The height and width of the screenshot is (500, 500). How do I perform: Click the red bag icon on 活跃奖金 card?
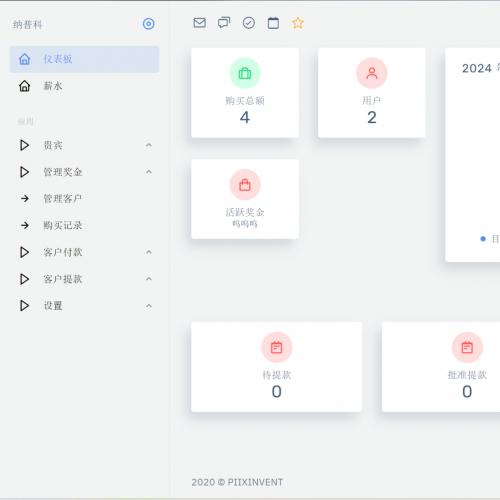[x=245, y=185]
